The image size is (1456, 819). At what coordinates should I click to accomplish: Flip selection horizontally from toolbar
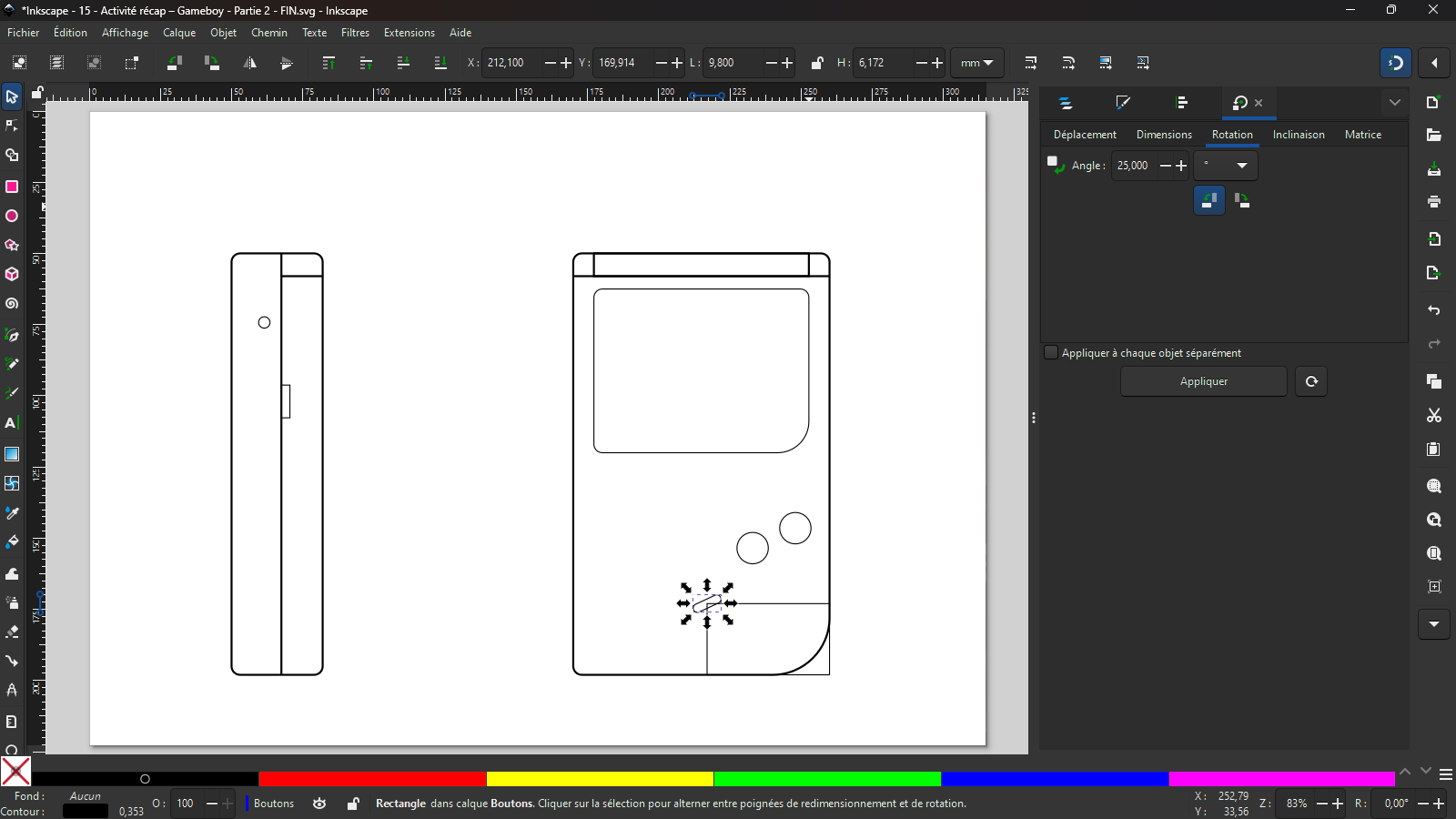[249, 63]
